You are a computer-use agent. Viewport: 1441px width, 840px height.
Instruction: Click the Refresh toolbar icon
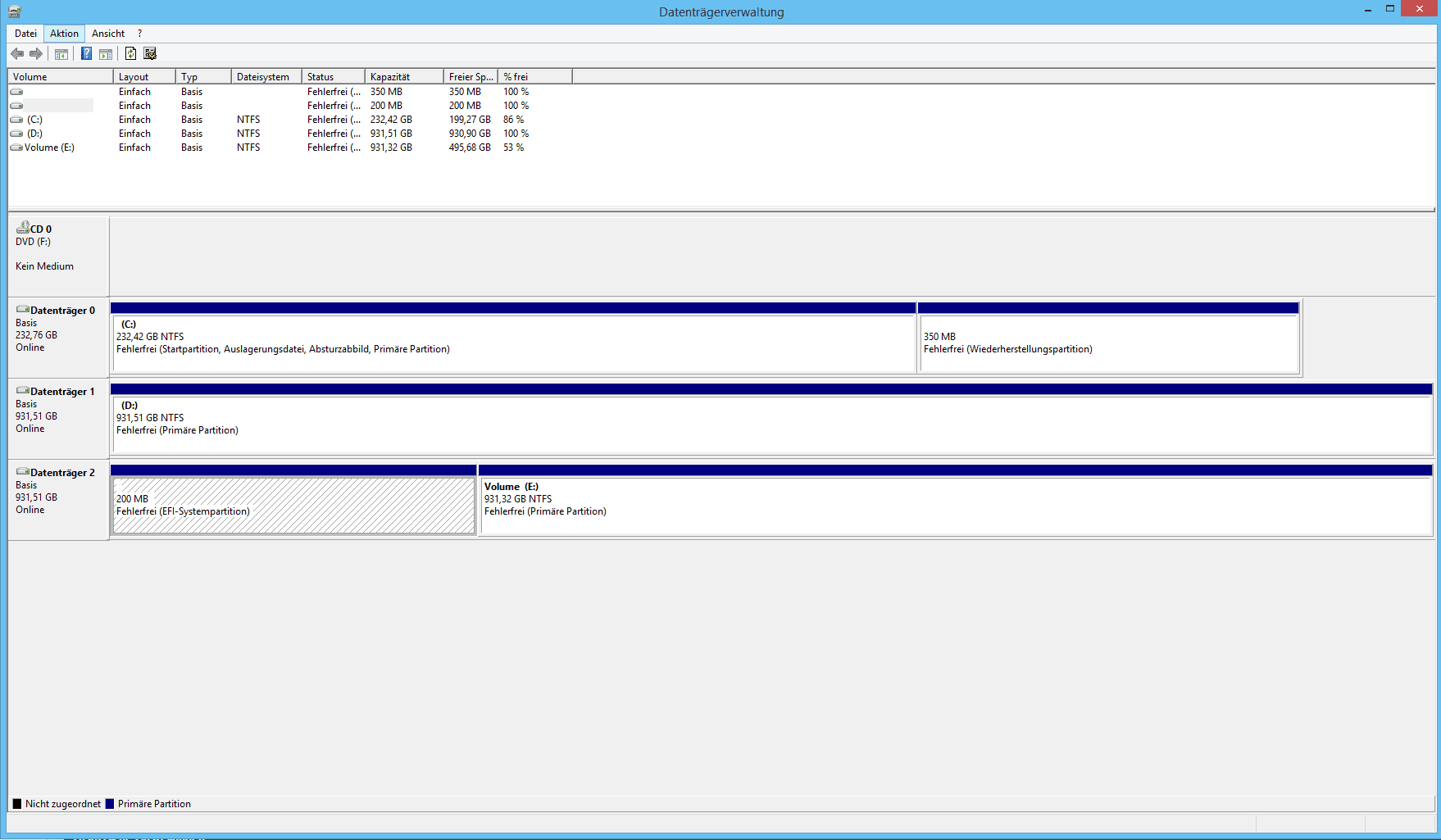click(130, 54)
